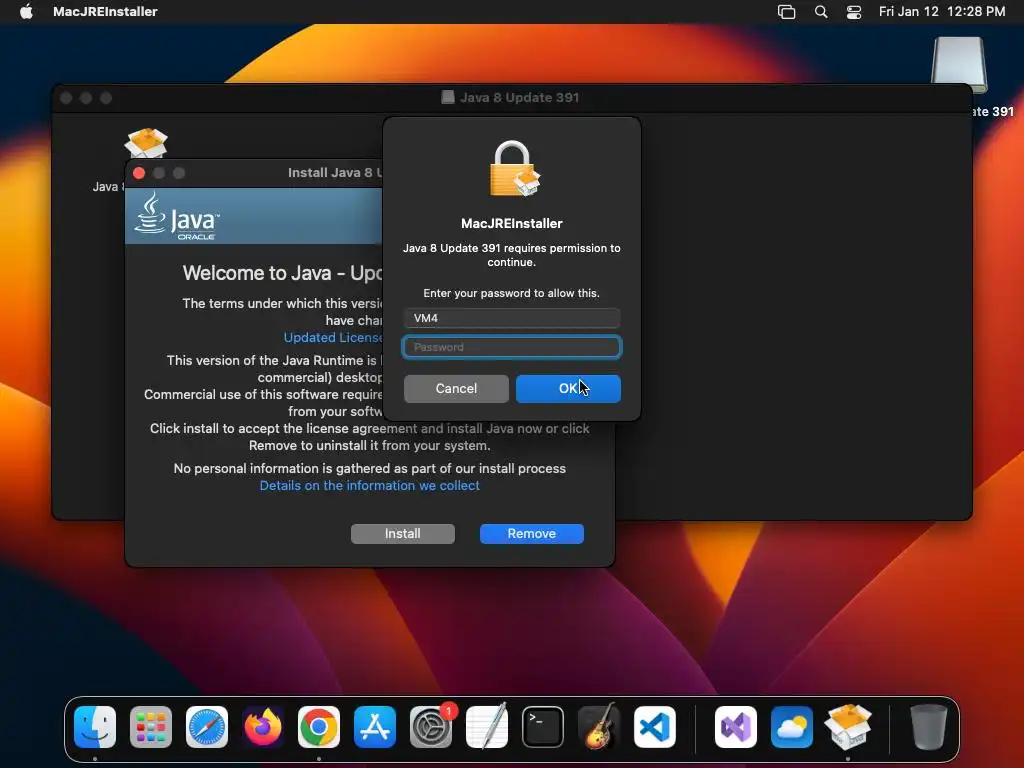Open Finder from the Dock
The width and height of the screenshot is (1024, 768).
(95, 727)
